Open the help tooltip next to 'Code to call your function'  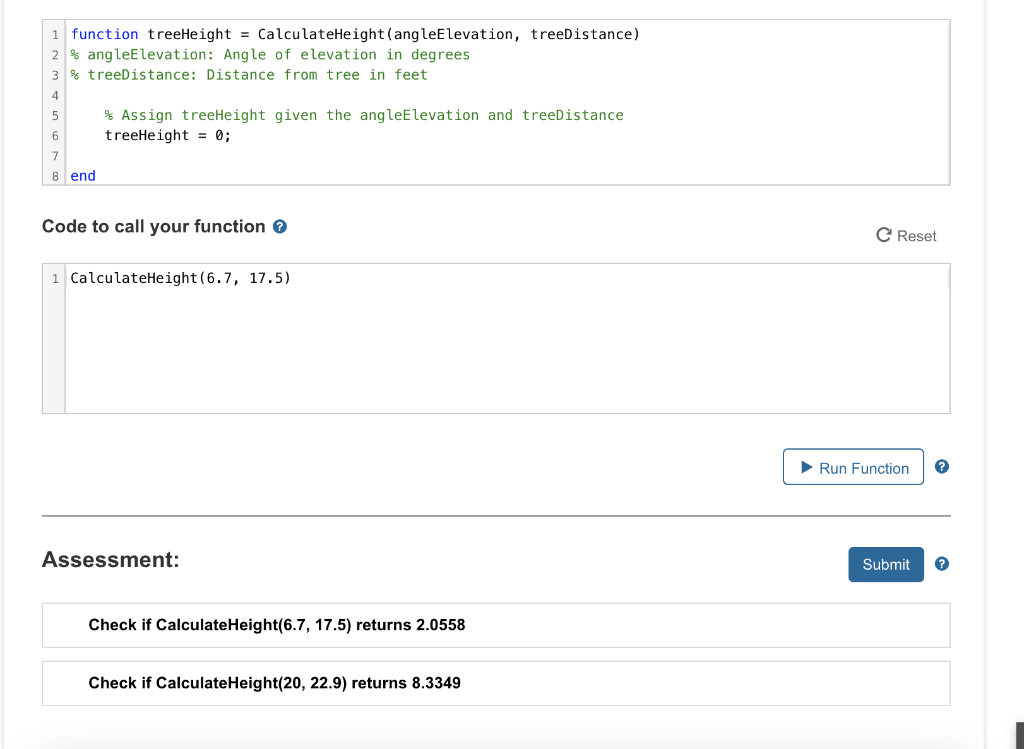(x=278, y=226)
